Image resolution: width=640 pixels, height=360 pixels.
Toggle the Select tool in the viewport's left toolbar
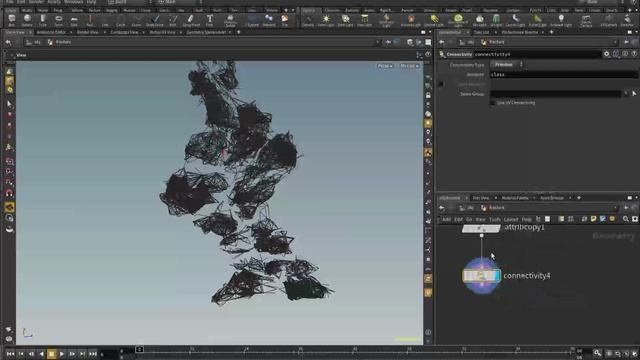coord(9,104)
